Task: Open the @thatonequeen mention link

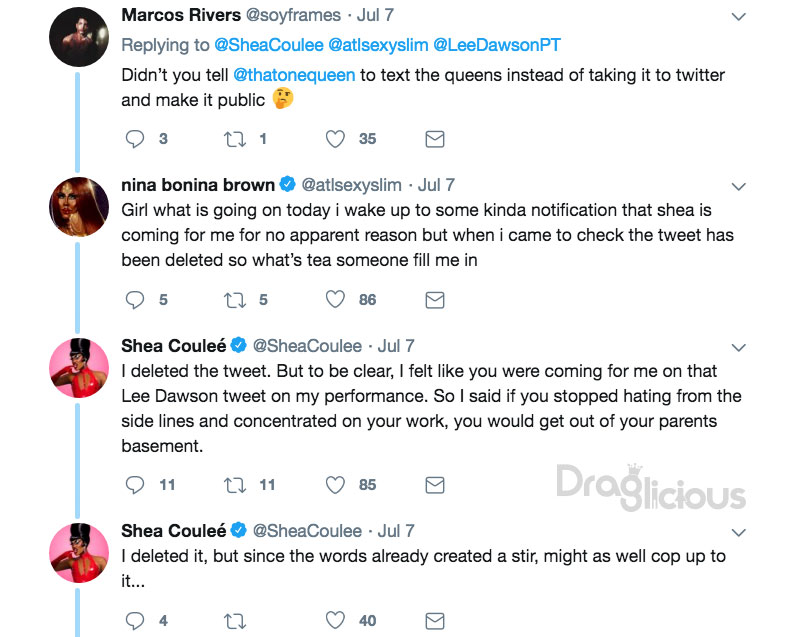Action: click(294, 75)
